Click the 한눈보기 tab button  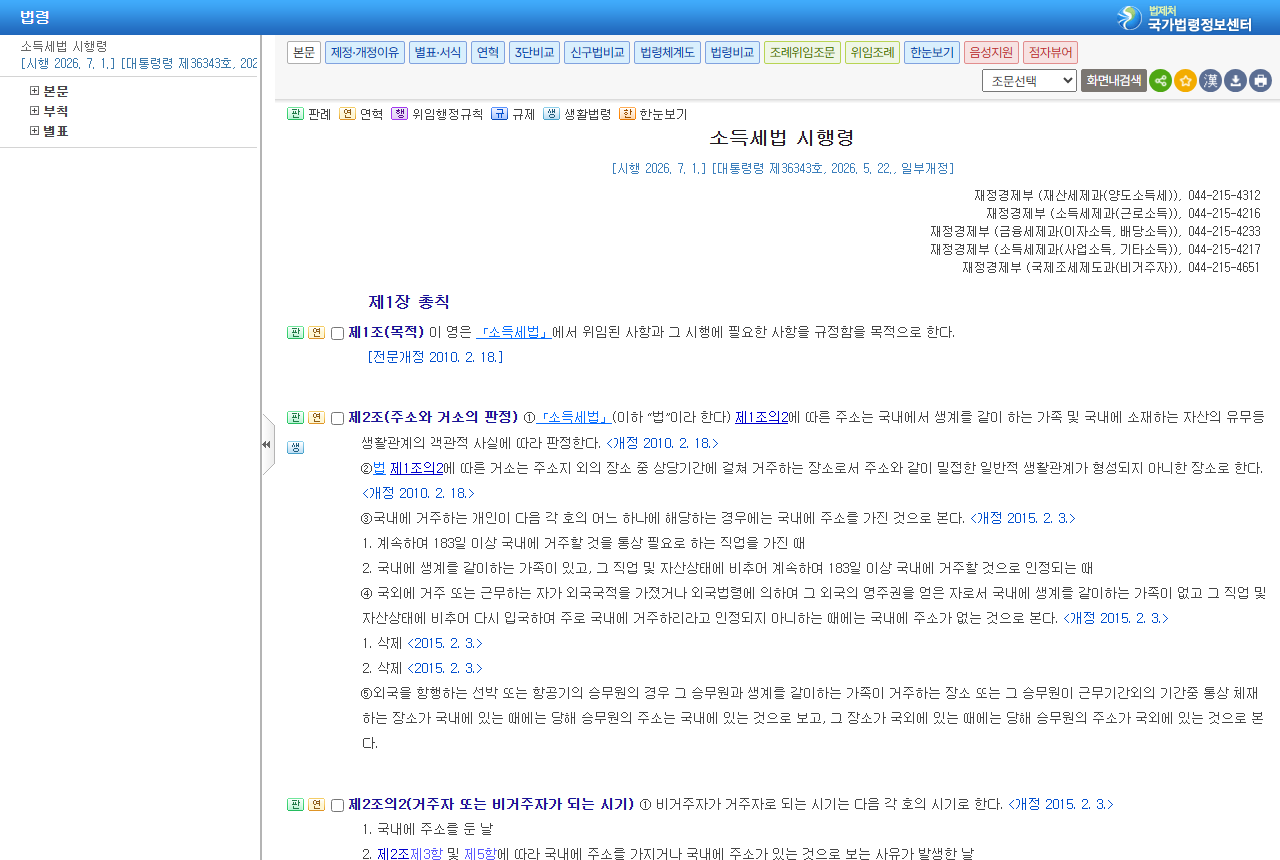(x=932, y=53)
